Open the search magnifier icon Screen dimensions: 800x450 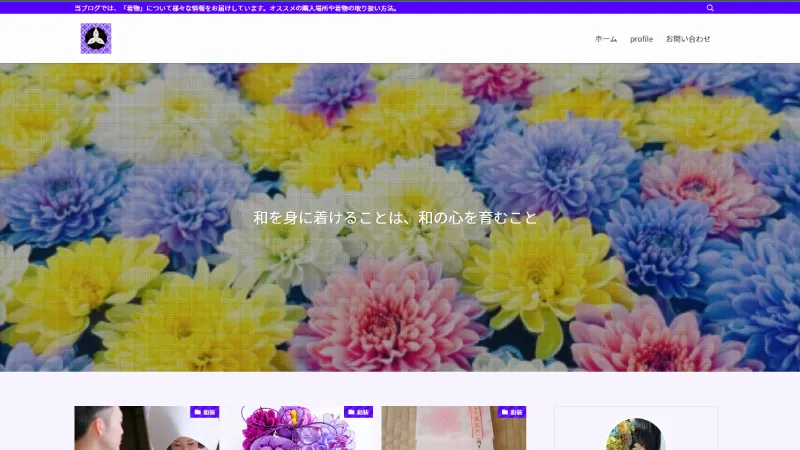click(x=710, y=7)
